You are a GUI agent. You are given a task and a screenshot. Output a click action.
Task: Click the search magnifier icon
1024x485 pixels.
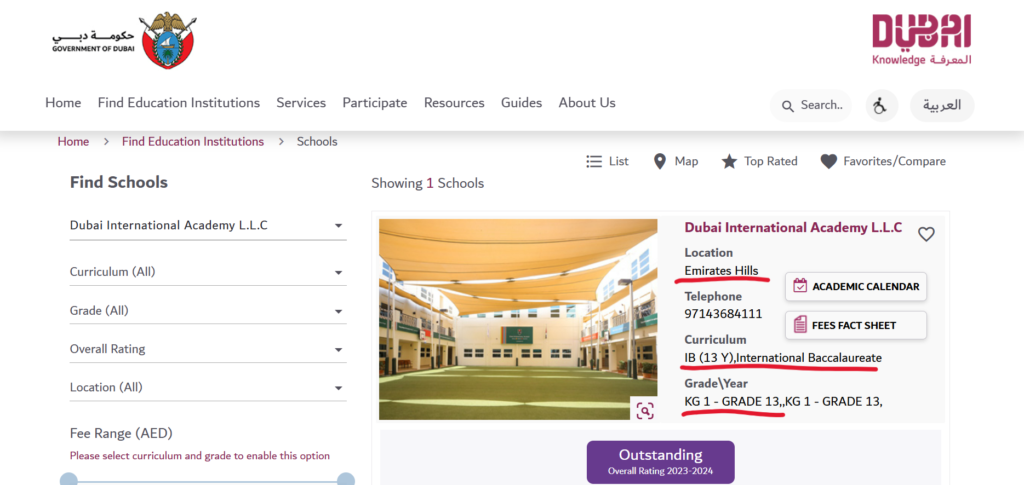pos(788,106)
